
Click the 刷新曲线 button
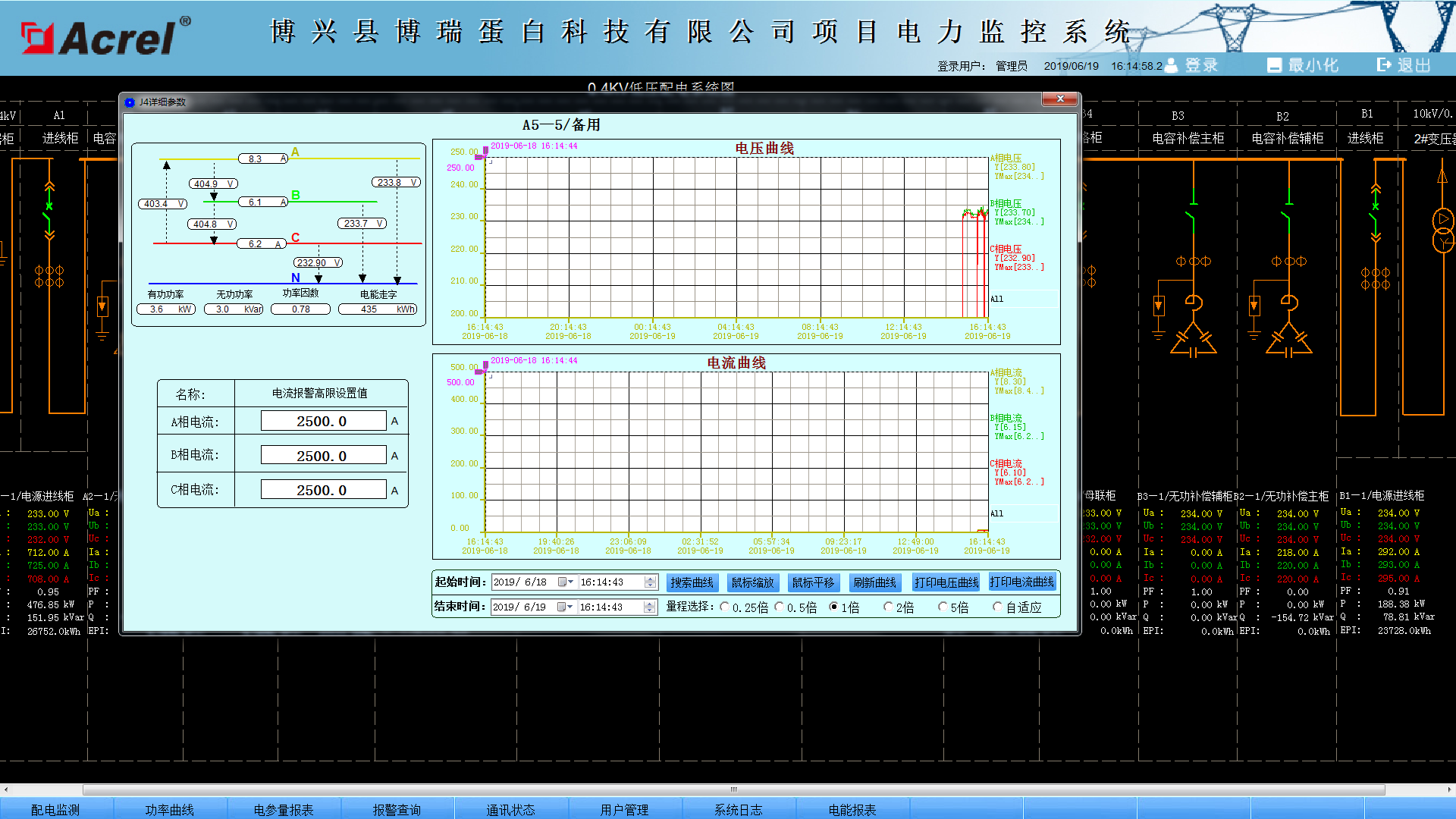coord(874,582)
